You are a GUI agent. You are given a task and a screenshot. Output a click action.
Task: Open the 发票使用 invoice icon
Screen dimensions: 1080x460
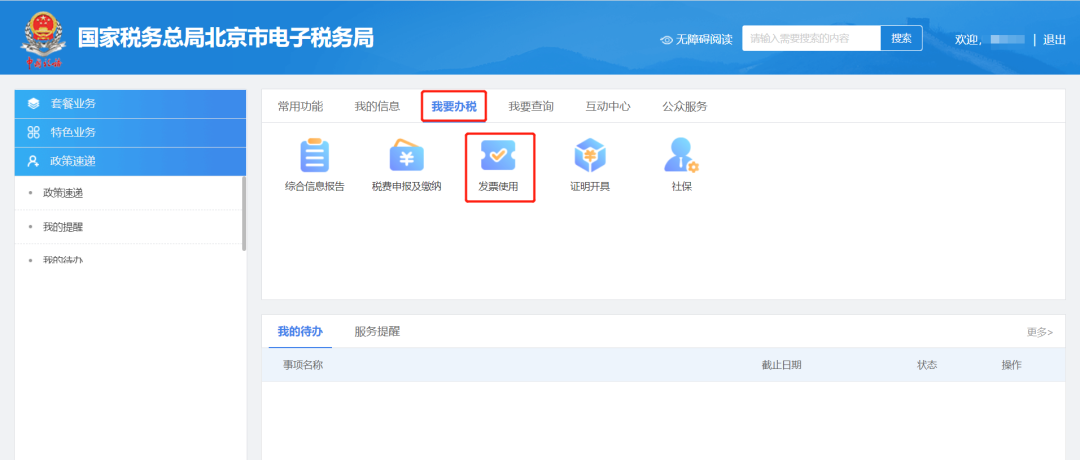[x=499, y=156]
